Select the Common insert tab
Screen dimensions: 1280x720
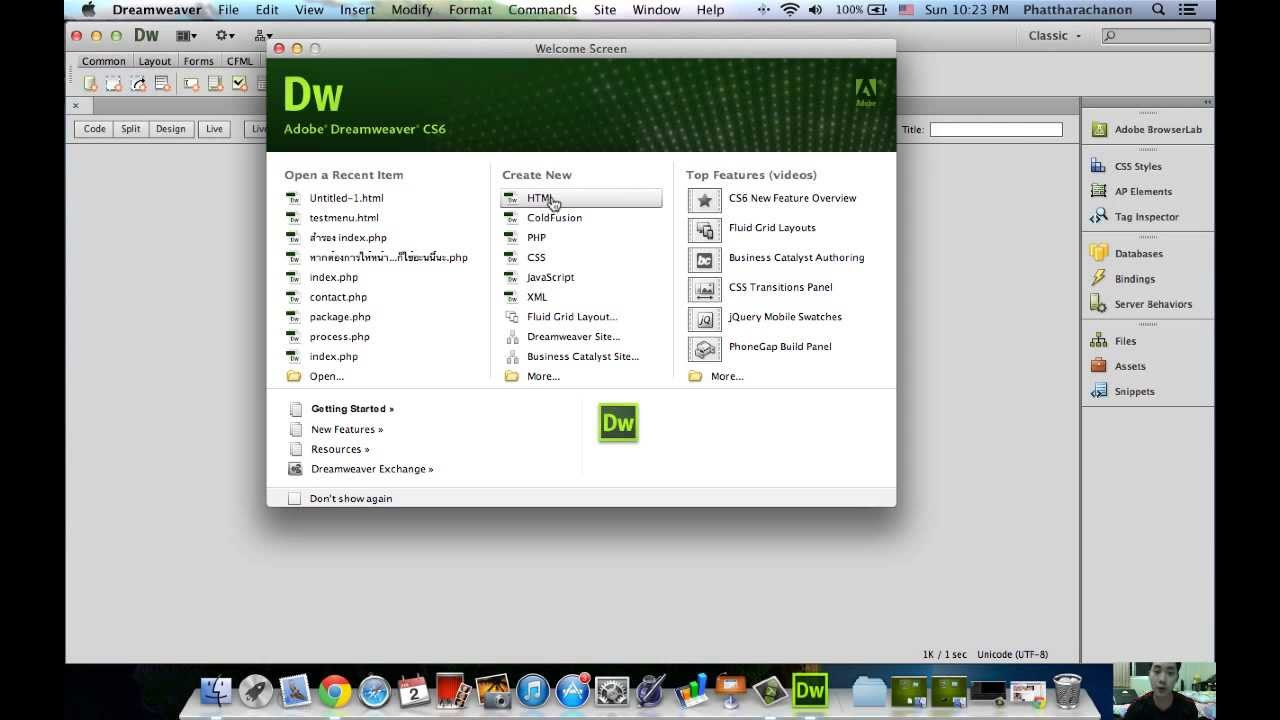click(x=104, y=61)
